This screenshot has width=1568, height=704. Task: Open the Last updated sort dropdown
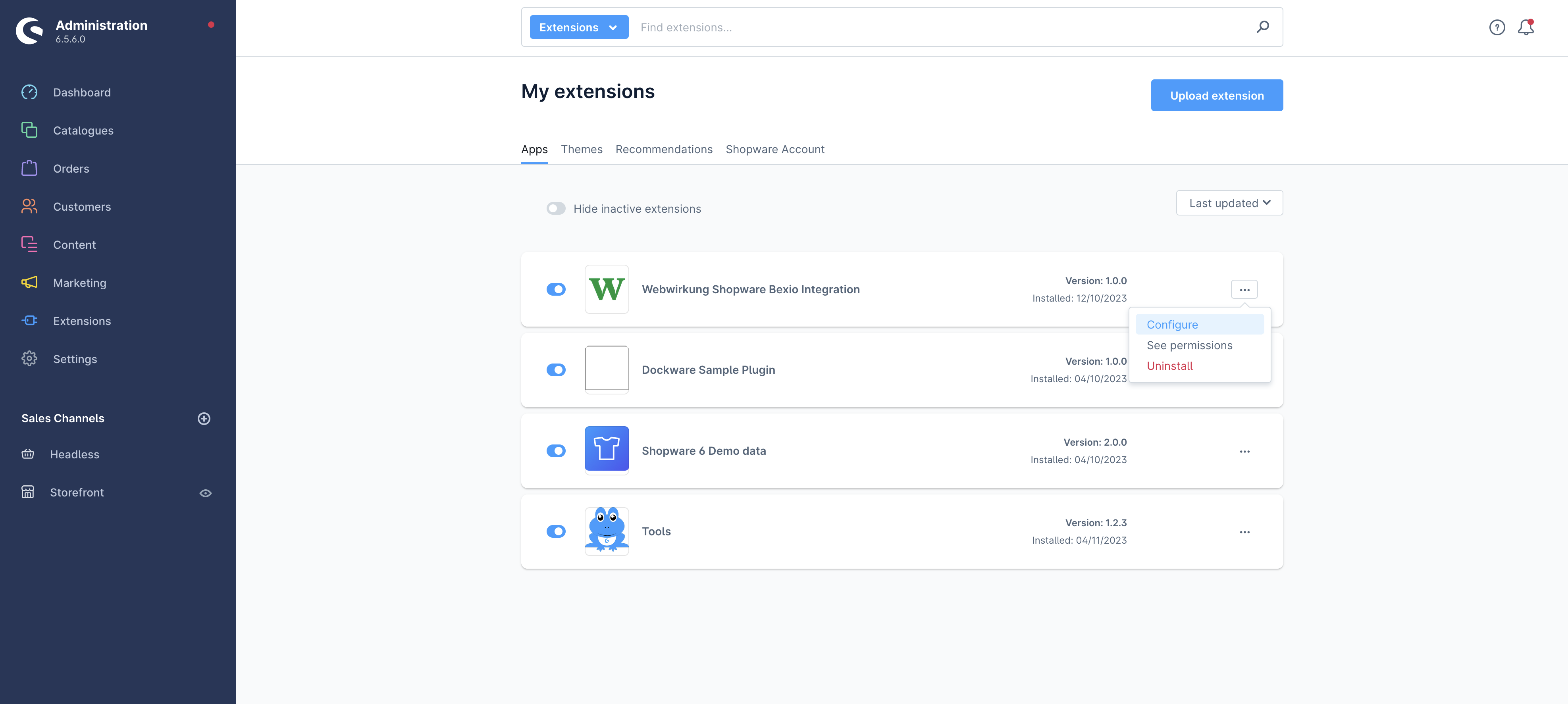pyautogui.click(x=1228, y=203)
